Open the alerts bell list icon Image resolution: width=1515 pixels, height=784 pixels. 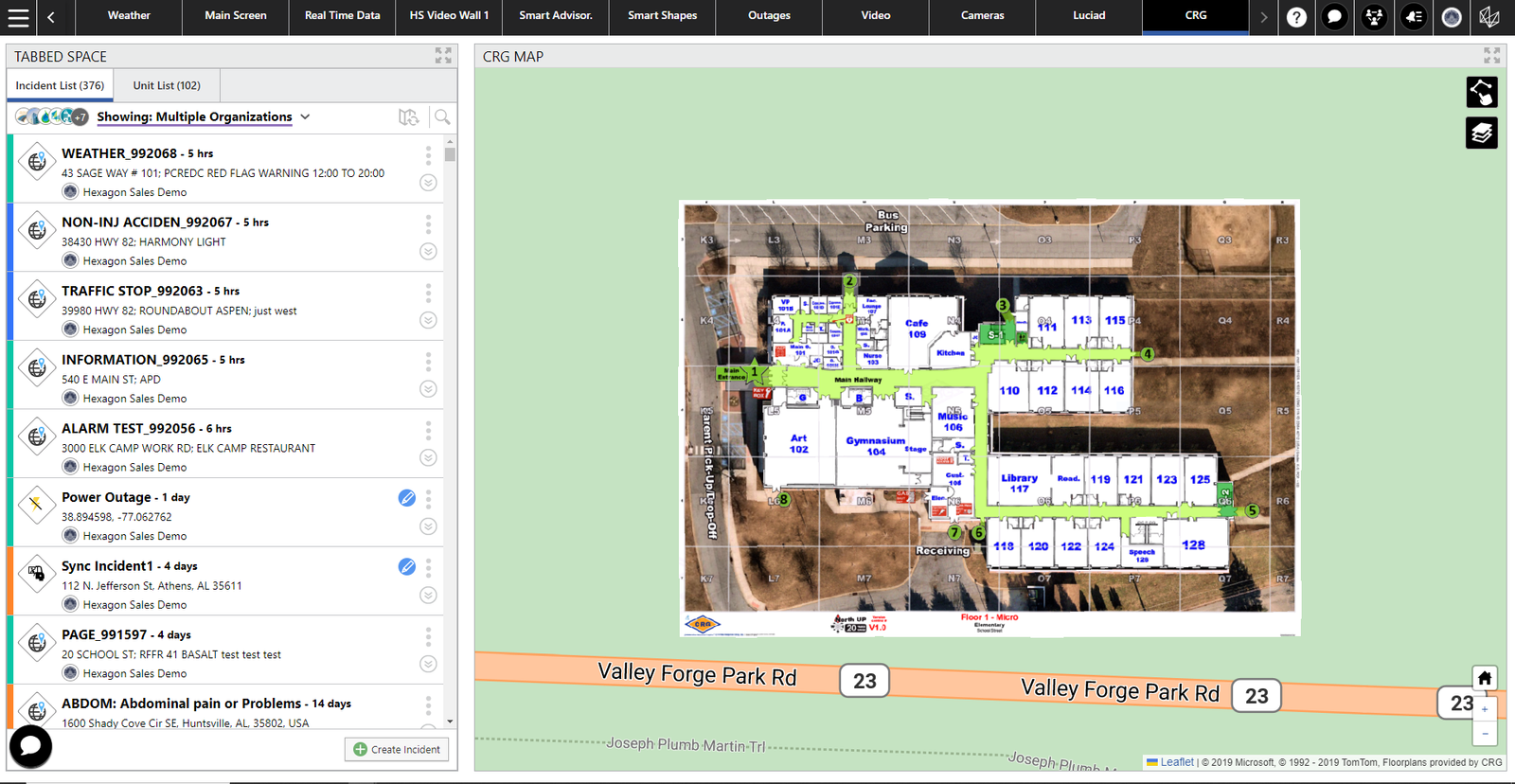pos(1413,17)
